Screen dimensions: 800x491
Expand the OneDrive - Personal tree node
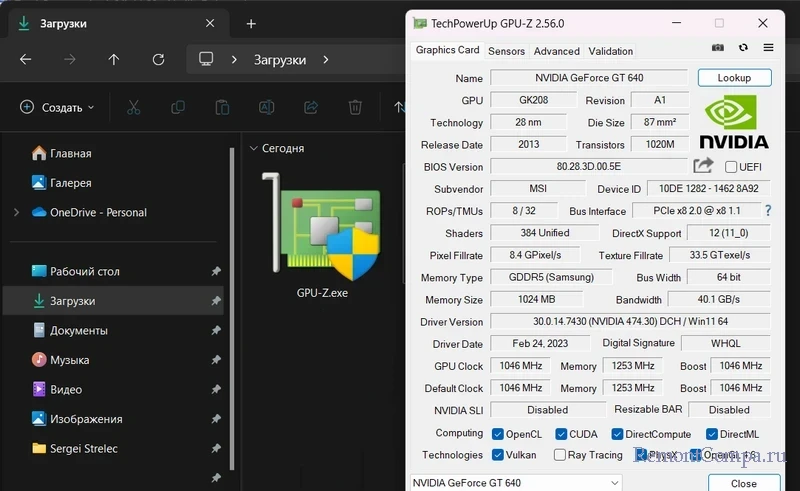tap(16, 212)
